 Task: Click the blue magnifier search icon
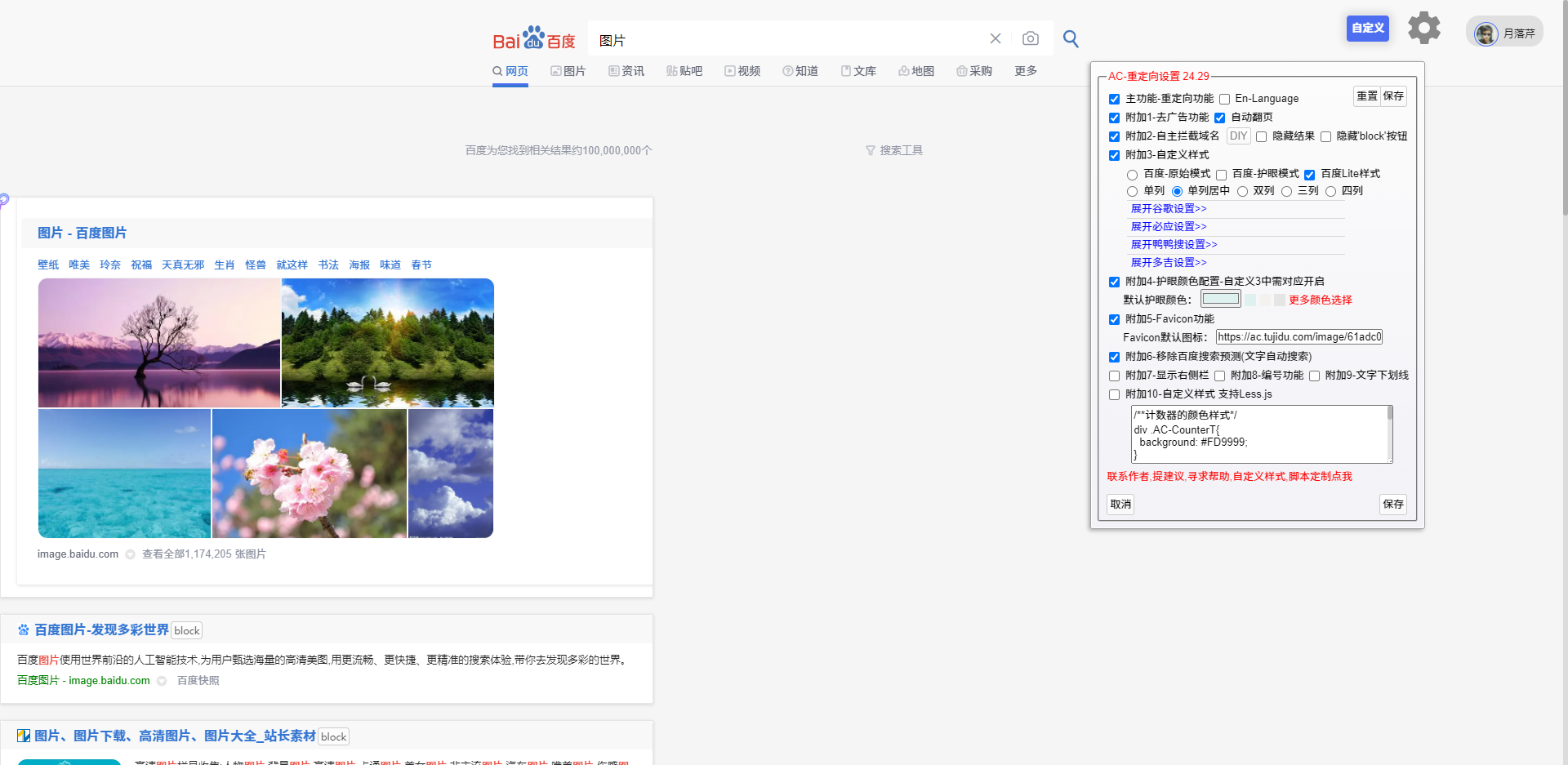[1071, 38]
